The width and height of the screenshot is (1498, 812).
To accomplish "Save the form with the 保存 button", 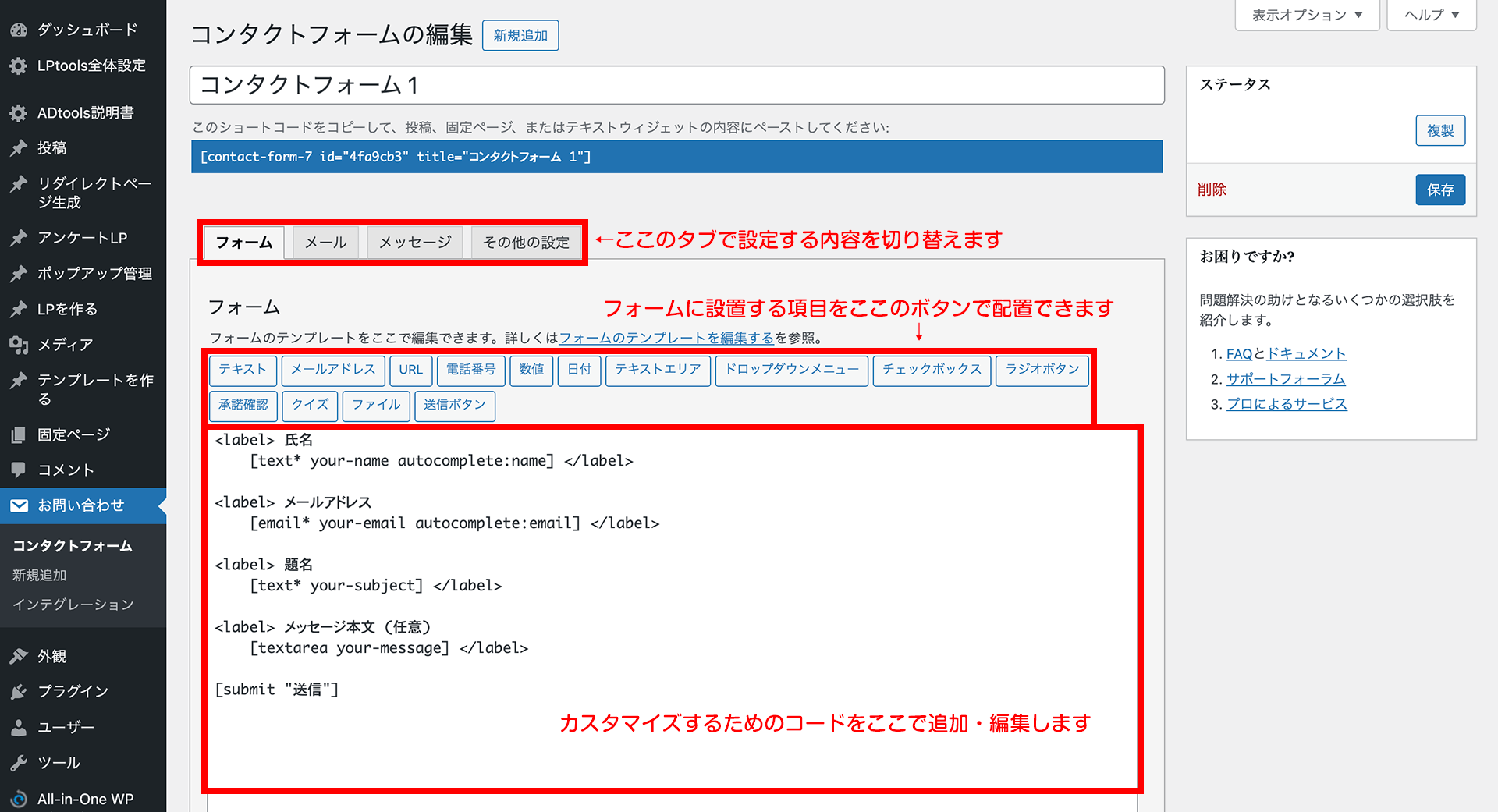I will tap(1440, 190).
